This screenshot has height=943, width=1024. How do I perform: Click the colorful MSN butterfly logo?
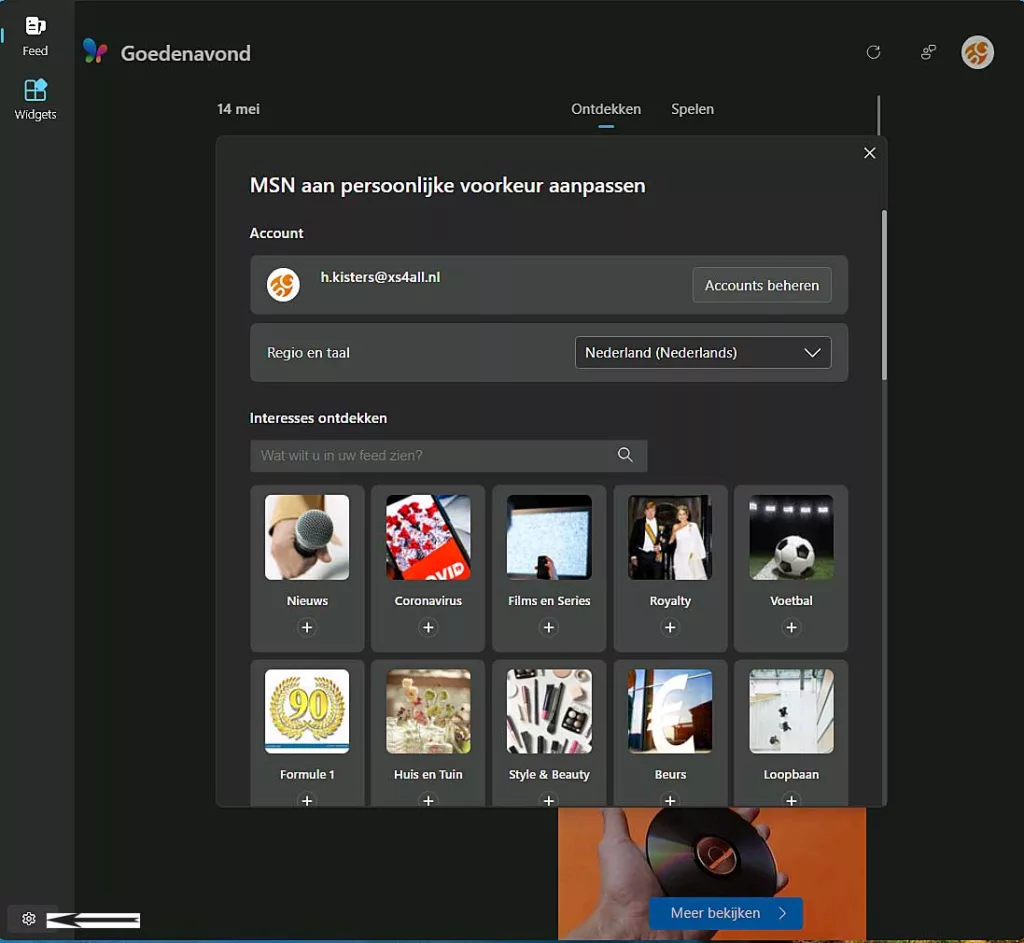tap(95, 52)
